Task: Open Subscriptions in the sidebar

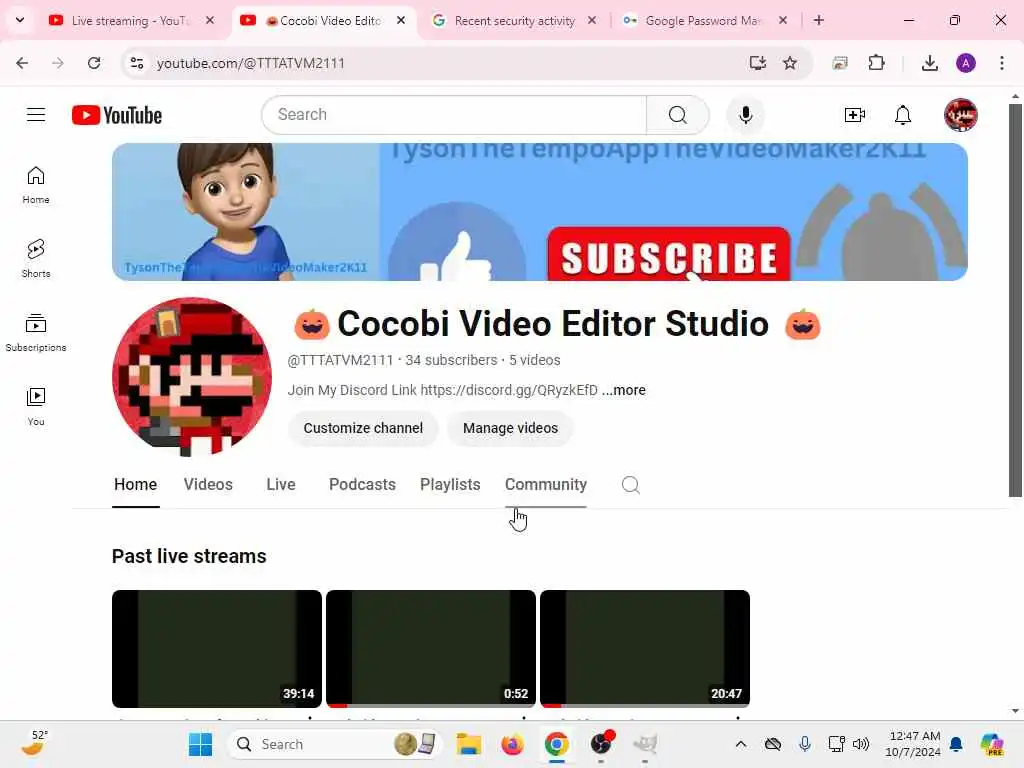Action: pos(36,332)
